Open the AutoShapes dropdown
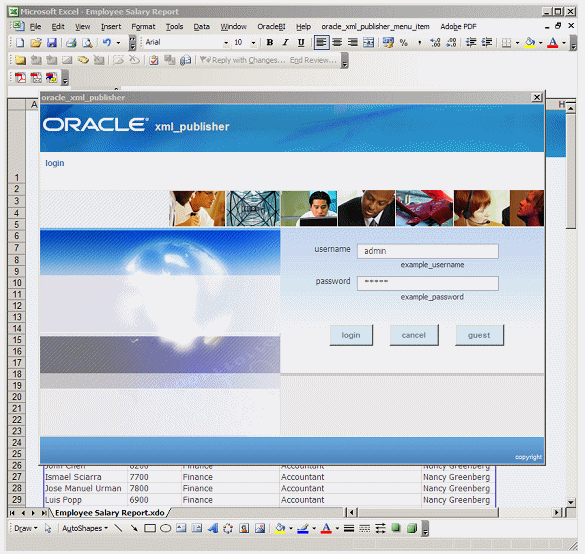 (85, 528)
